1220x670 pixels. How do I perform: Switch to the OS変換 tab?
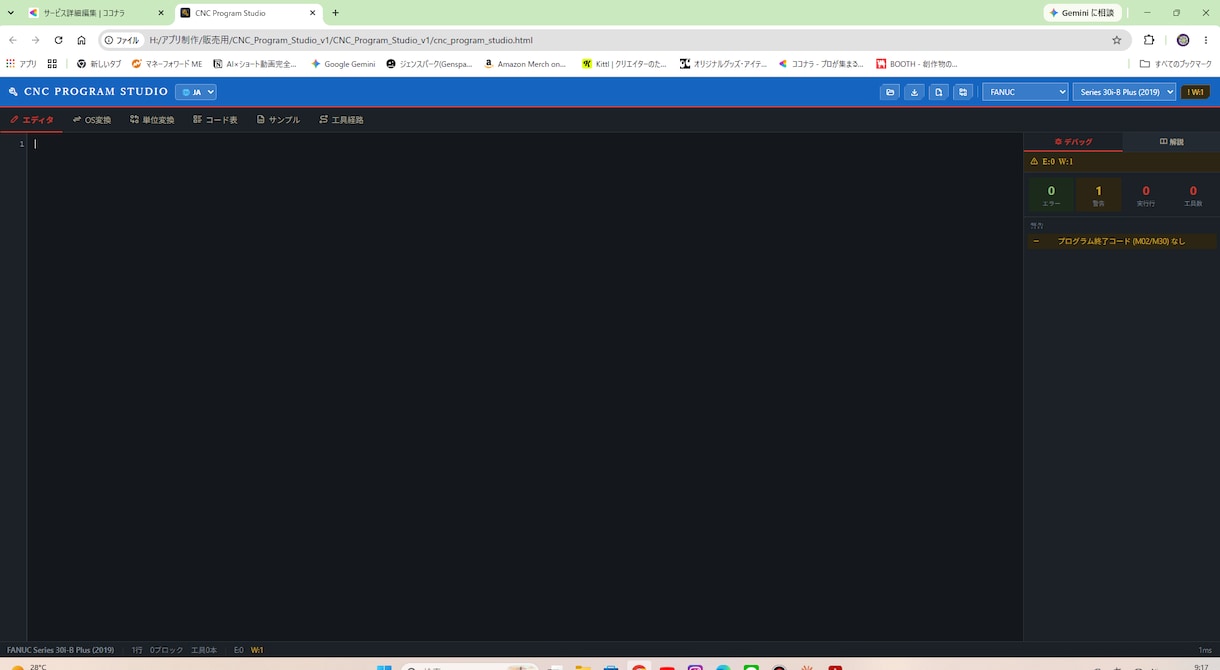(92, 120)
